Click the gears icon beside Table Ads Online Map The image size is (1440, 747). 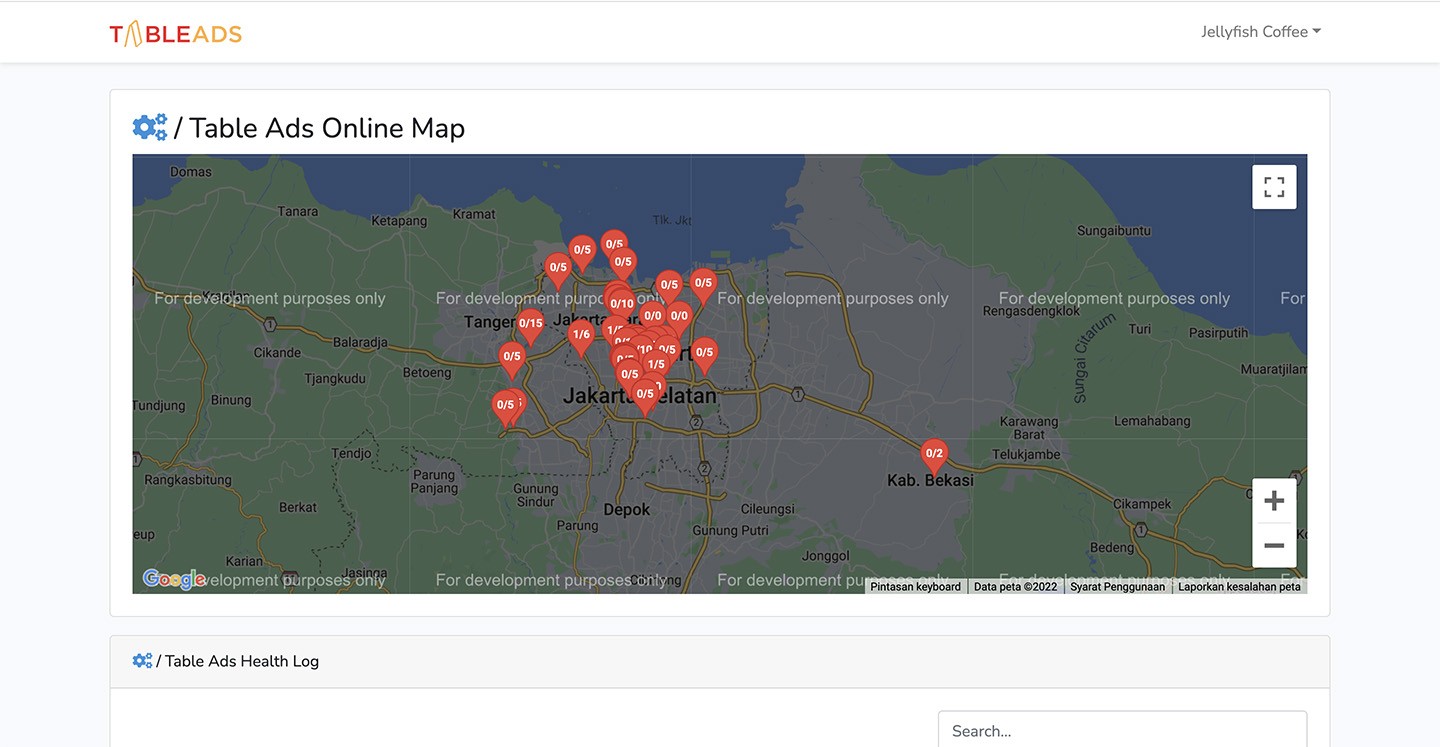coord(150,128)
